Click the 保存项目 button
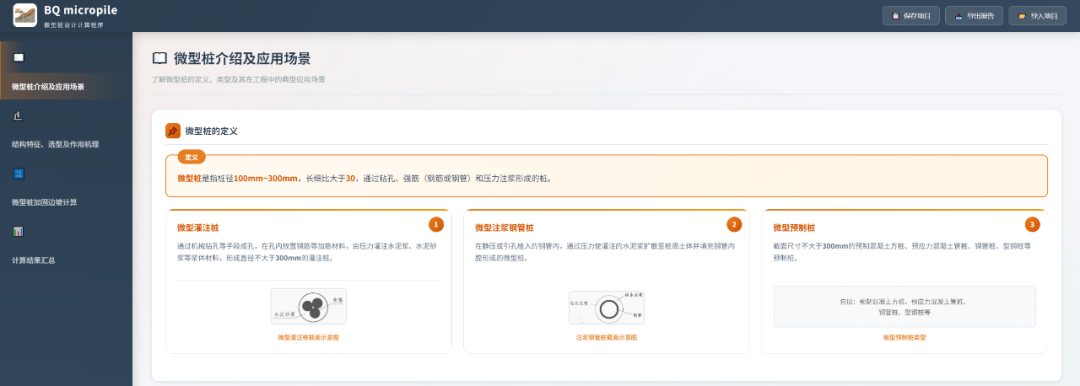This screenshot has width=1080, height=386. 911,16
